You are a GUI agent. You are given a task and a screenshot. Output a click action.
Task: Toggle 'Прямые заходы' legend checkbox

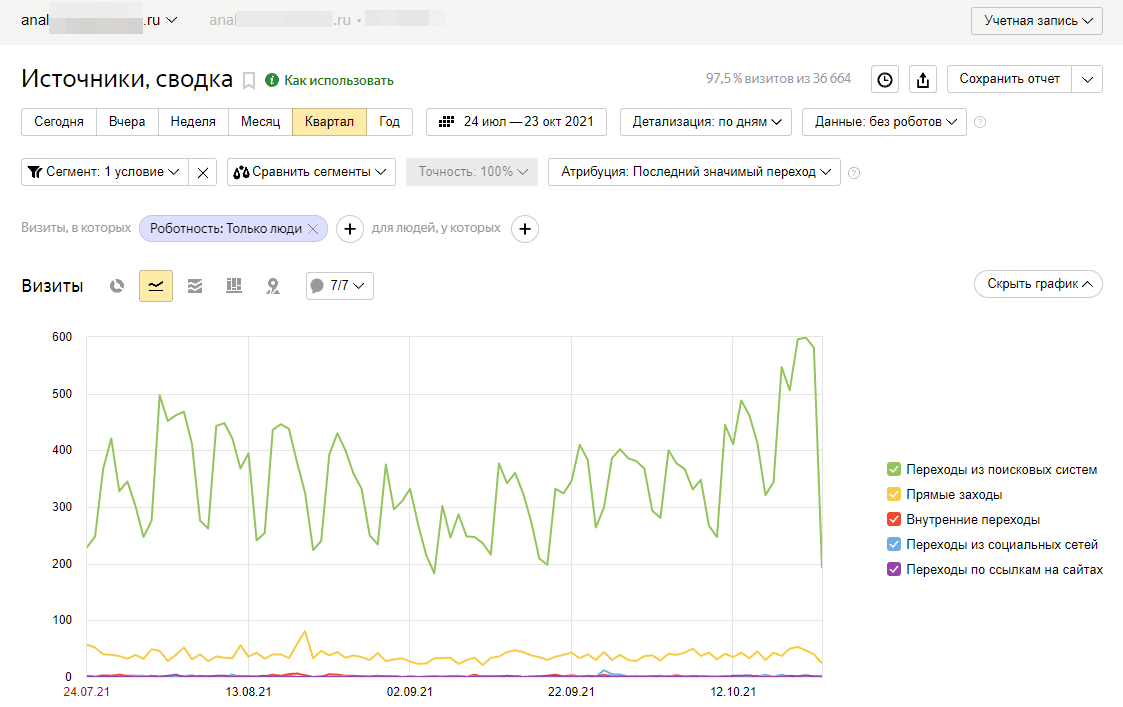[894, 494]
